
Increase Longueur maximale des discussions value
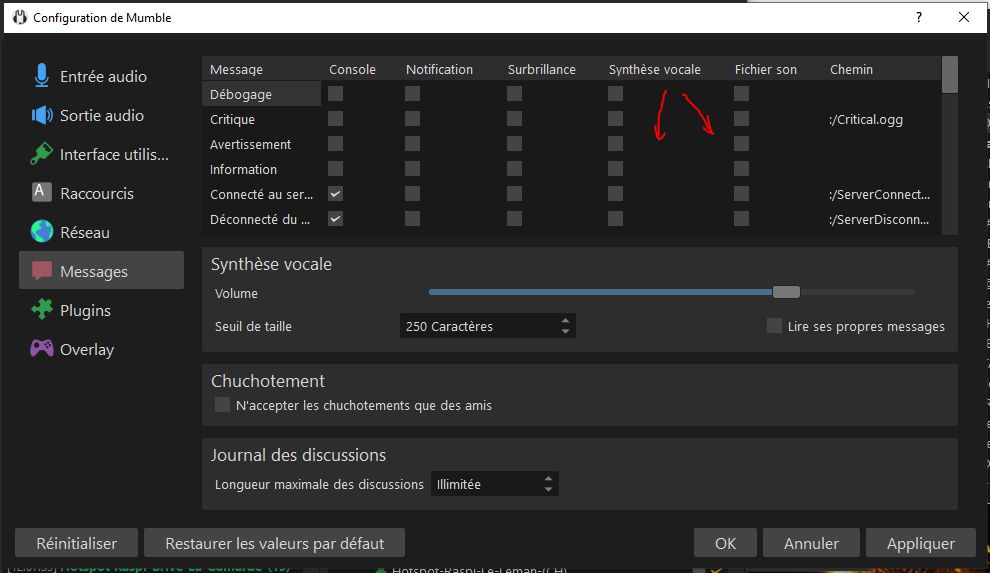[x=548, y=479]
